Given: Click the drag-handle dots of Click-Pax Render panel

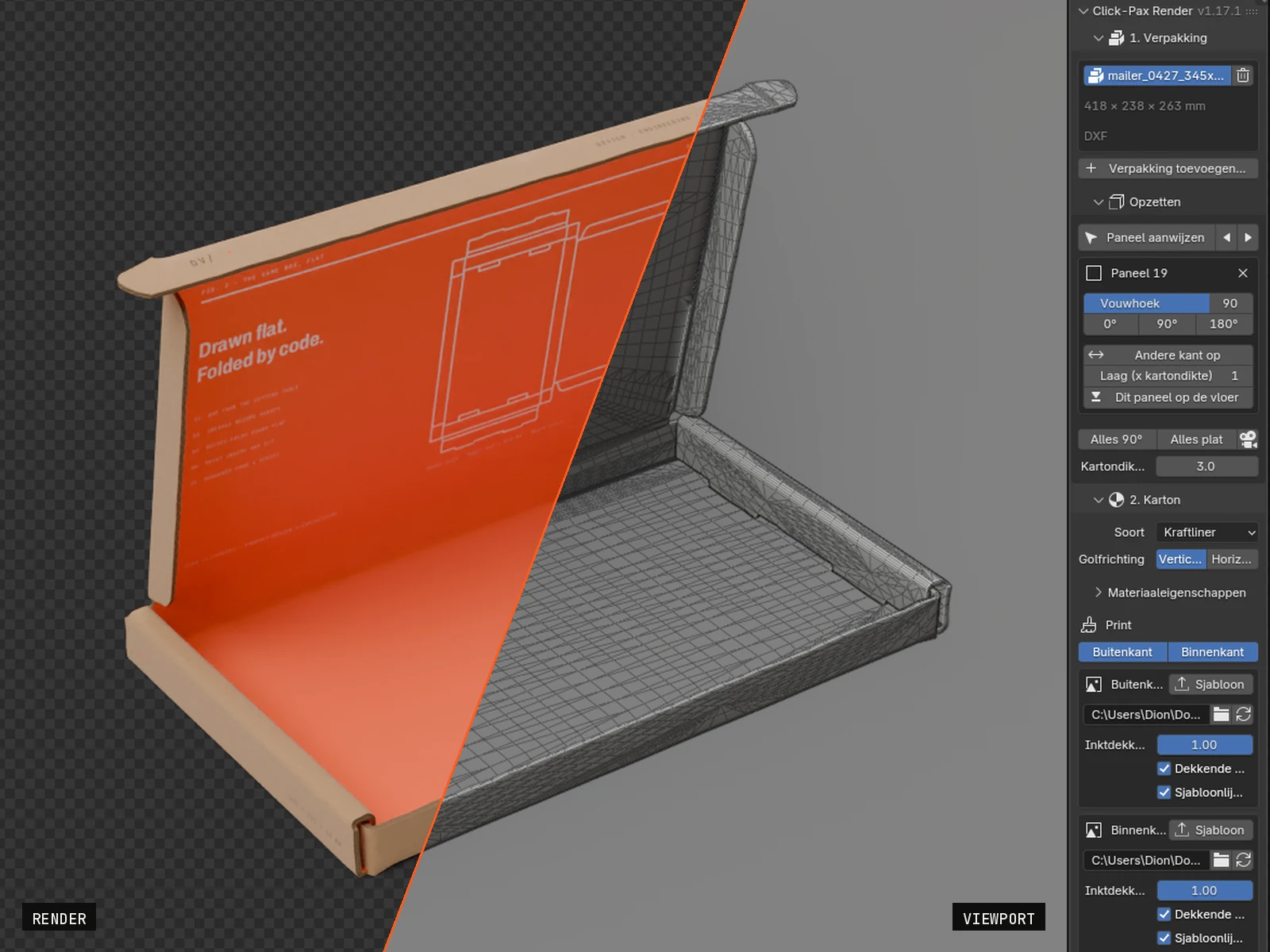Looking at the screenshot, I should point(1252,11).
